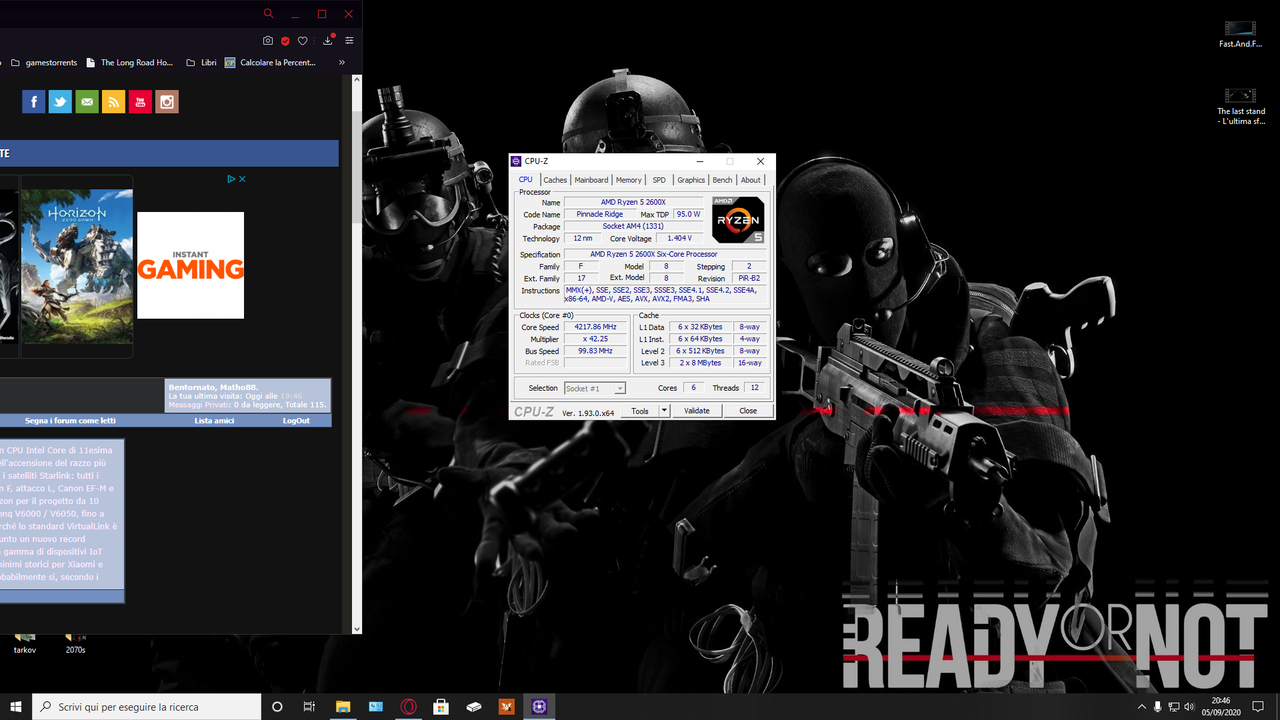Click the LogOut link on the forum

(x=296, y=421)
